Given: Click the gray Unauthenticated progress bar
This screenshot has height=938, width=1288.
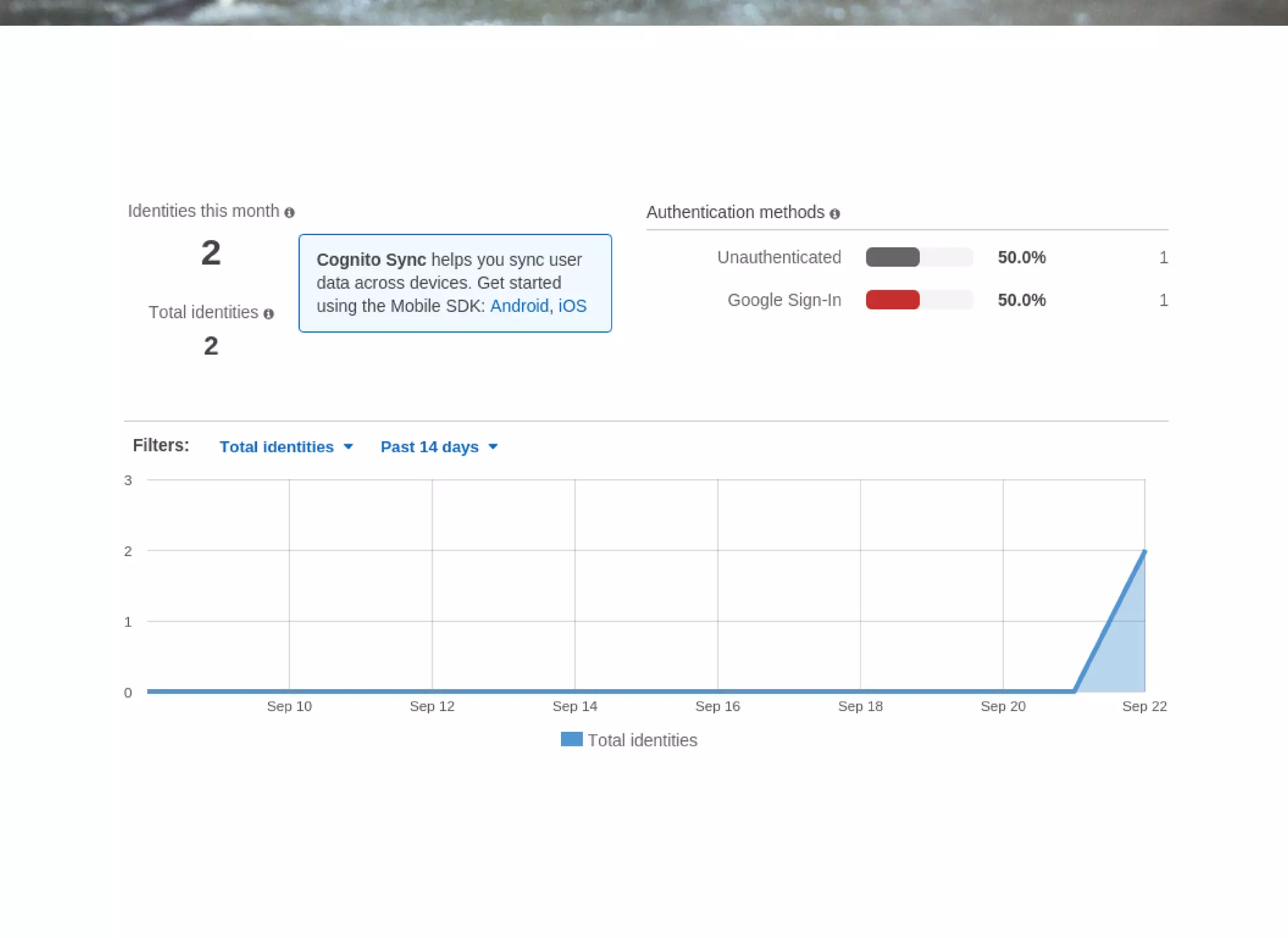Looking at the screenshot, I should point(892,257).
